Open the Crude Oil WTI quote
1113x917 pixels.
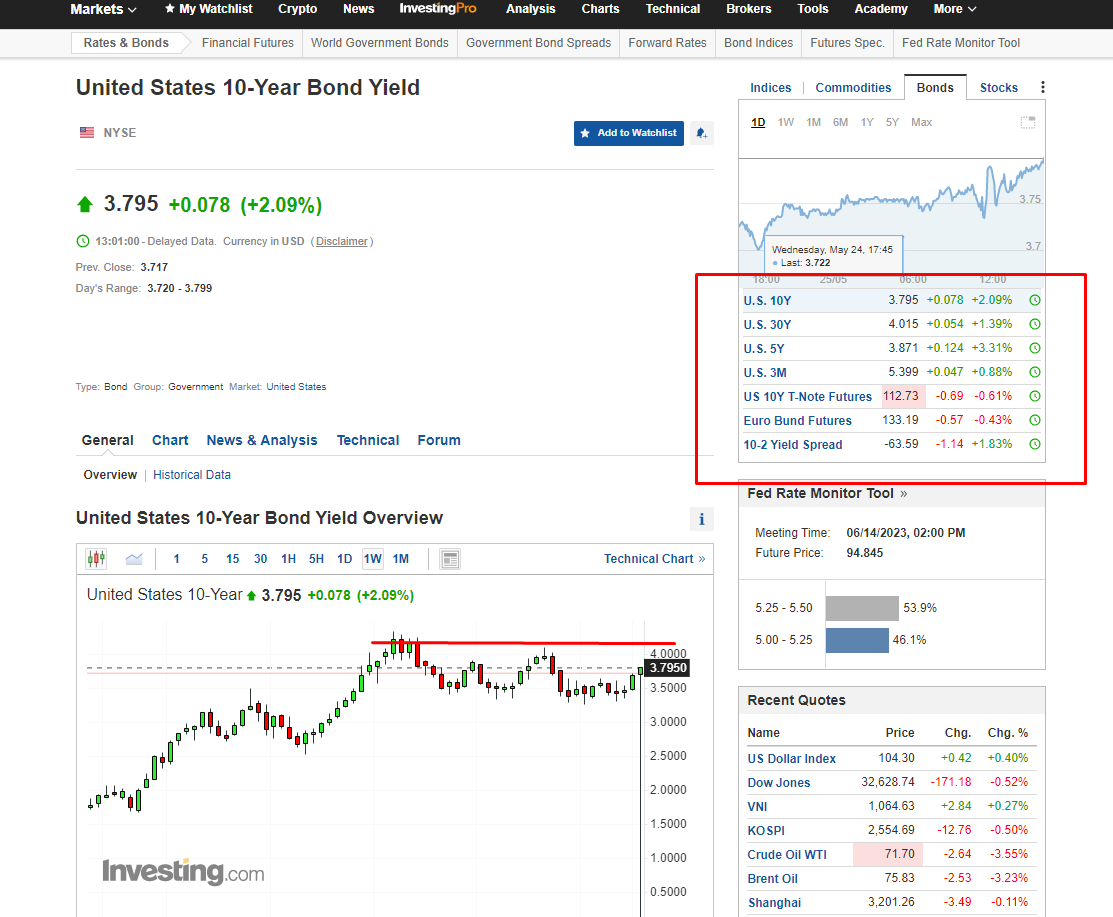(x=786, y=855)
